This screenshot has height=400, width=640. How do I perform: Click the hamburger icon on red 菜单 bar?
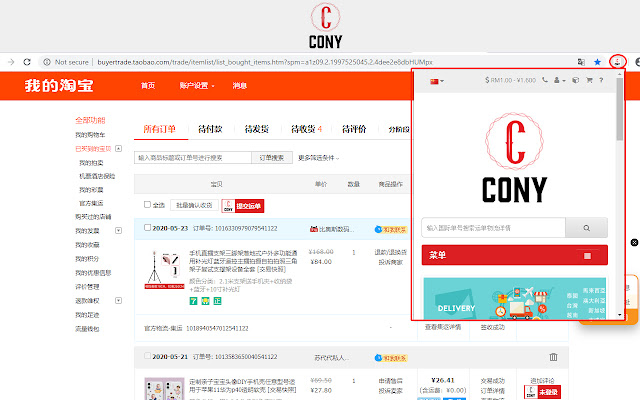coord(587,256)
